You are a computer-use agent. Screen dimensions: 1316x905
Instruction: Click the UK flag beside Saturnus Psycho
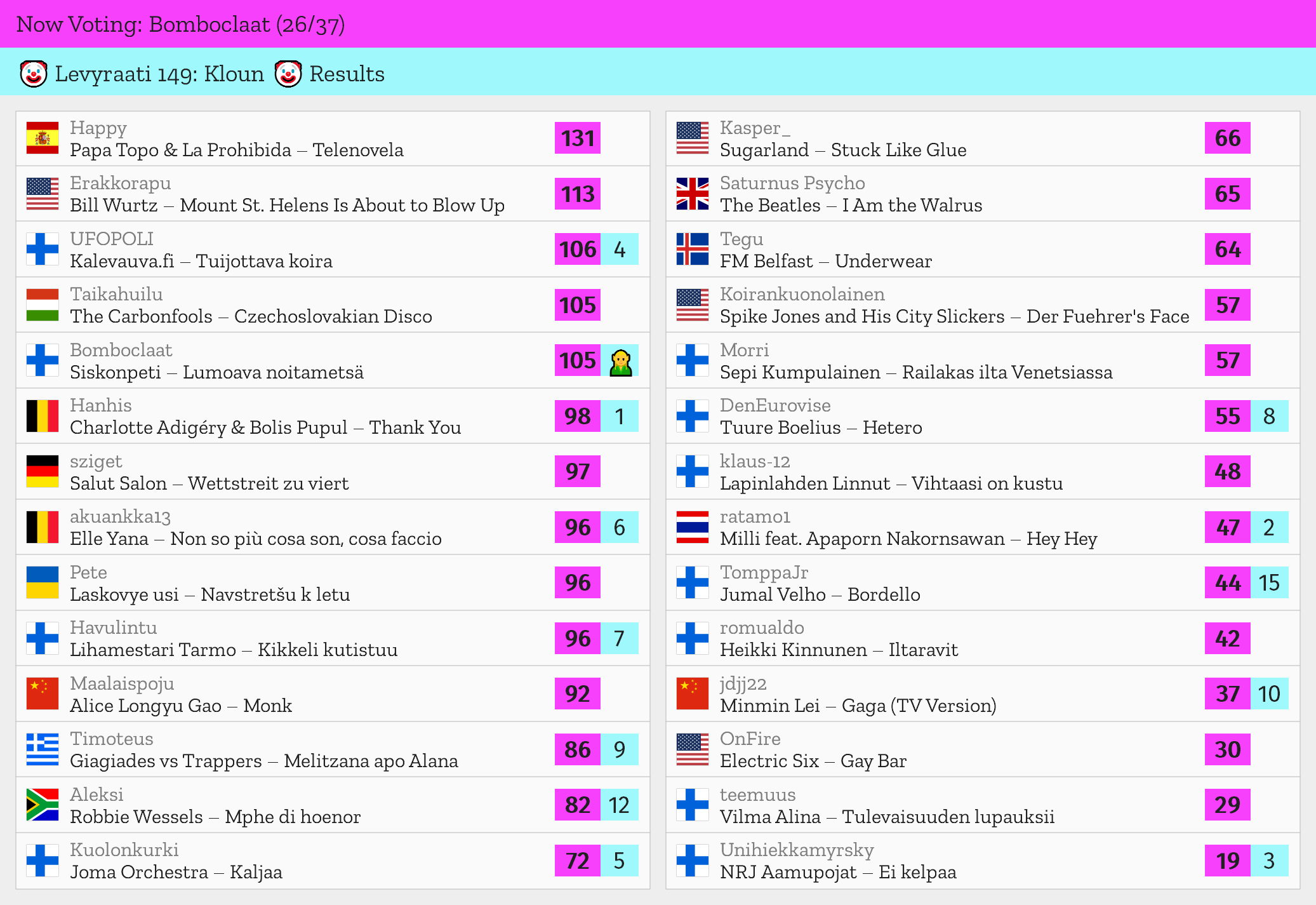(692, 194)
